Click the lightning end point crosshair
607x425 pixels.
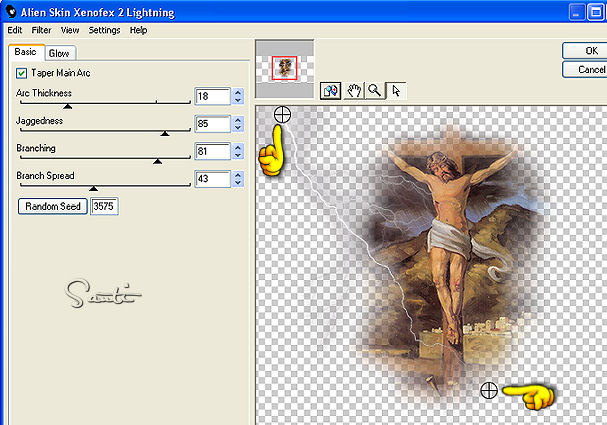[489, 390]
